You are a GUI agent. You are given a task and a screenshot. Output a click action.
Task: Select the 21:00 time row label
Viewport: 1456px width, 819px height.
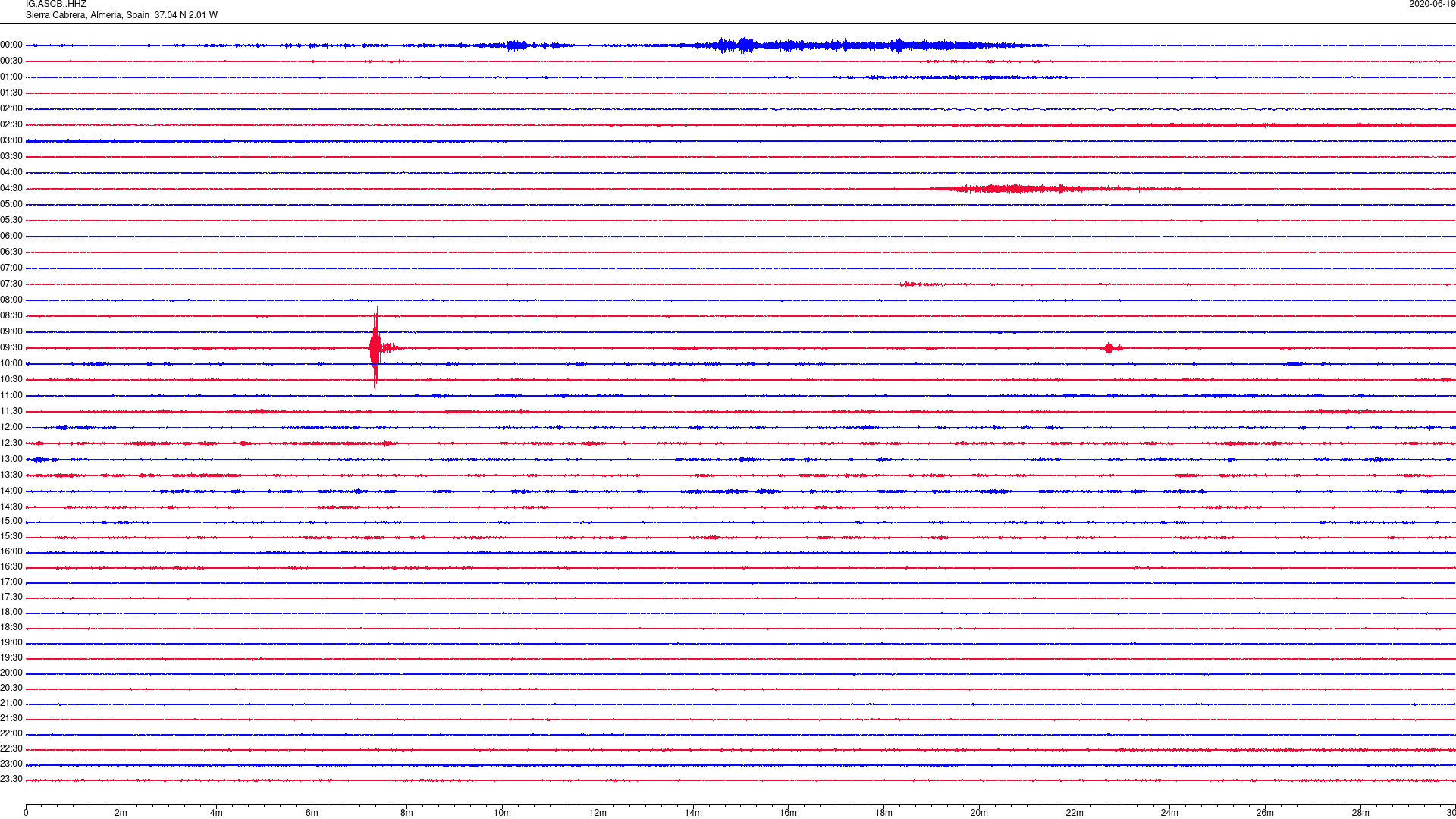(11, 703)
